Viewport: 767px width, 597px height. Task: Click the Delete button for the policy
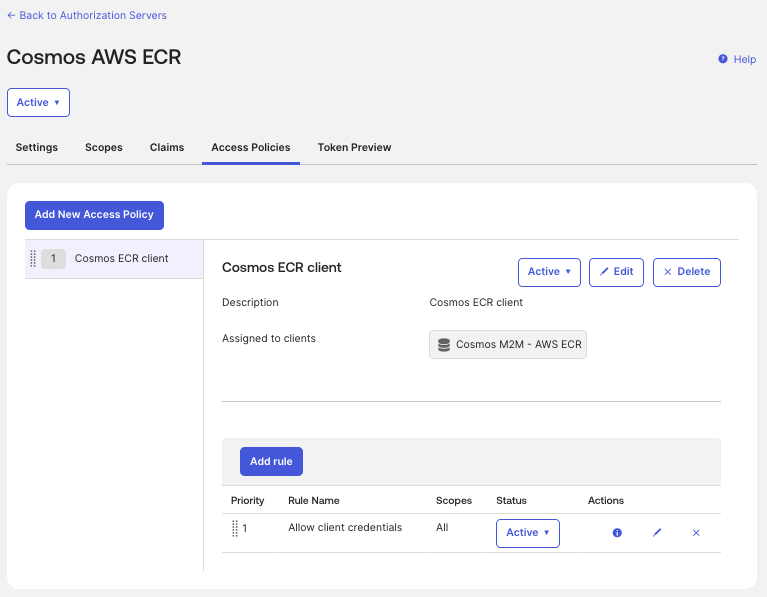(687, 272)
